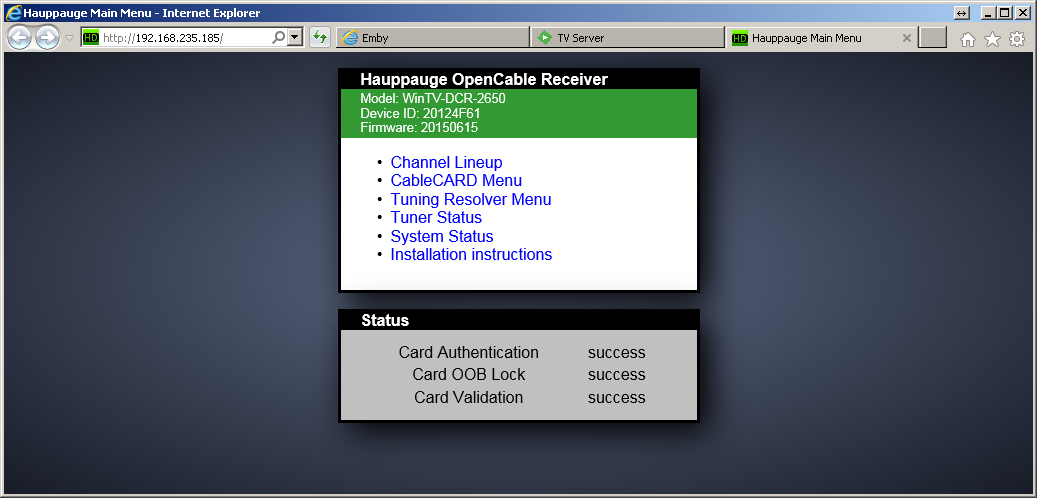Open the Channel Lineup link
1037x498 pixels.
446,162
